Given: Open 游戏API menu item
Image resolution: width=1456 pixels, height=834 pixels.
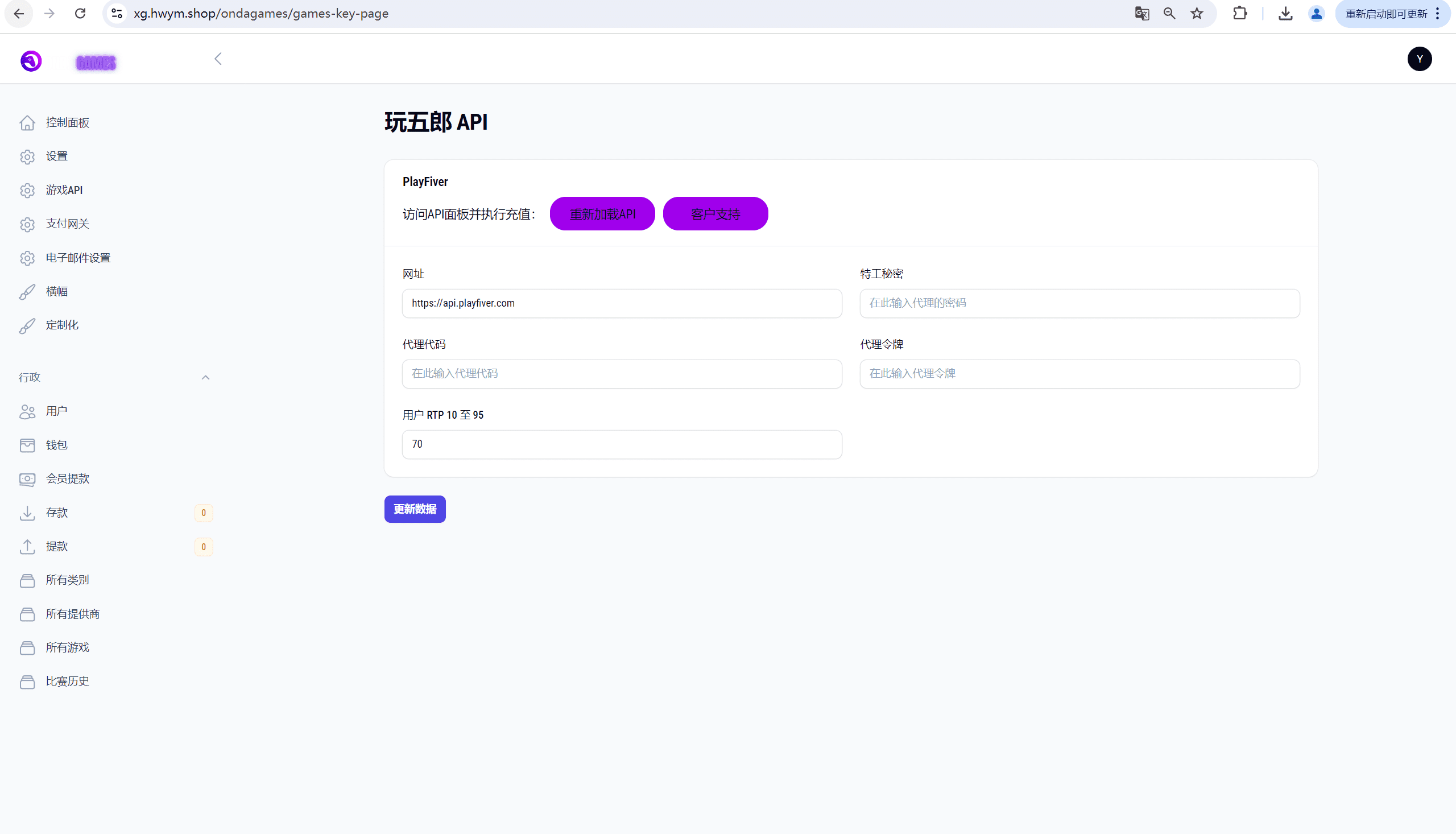Looking at the screenshot, I should click(x=64, y=190).
